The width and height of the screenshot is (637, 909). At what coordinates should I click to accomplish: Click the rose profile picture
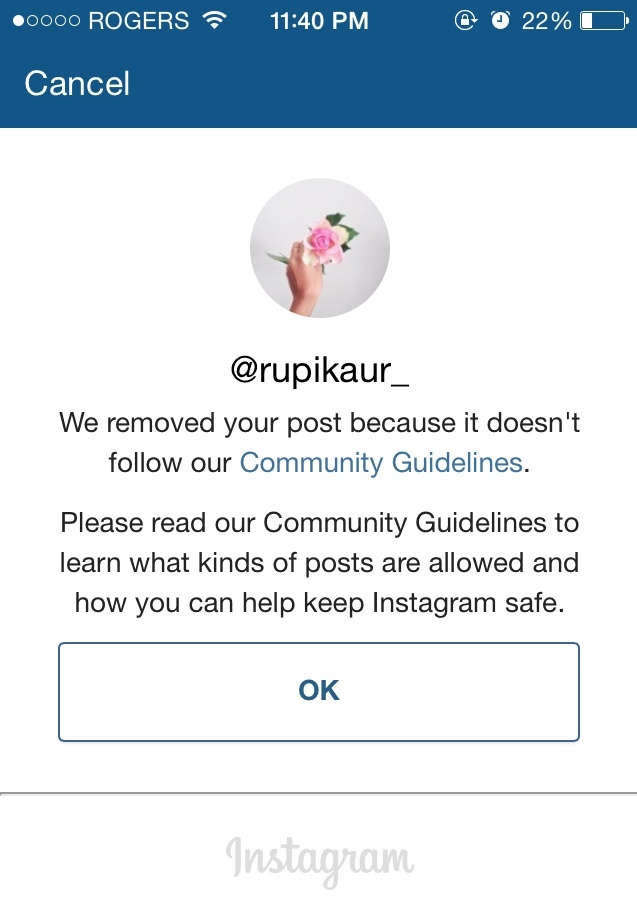pyautogui.click(x=319, y=248)
